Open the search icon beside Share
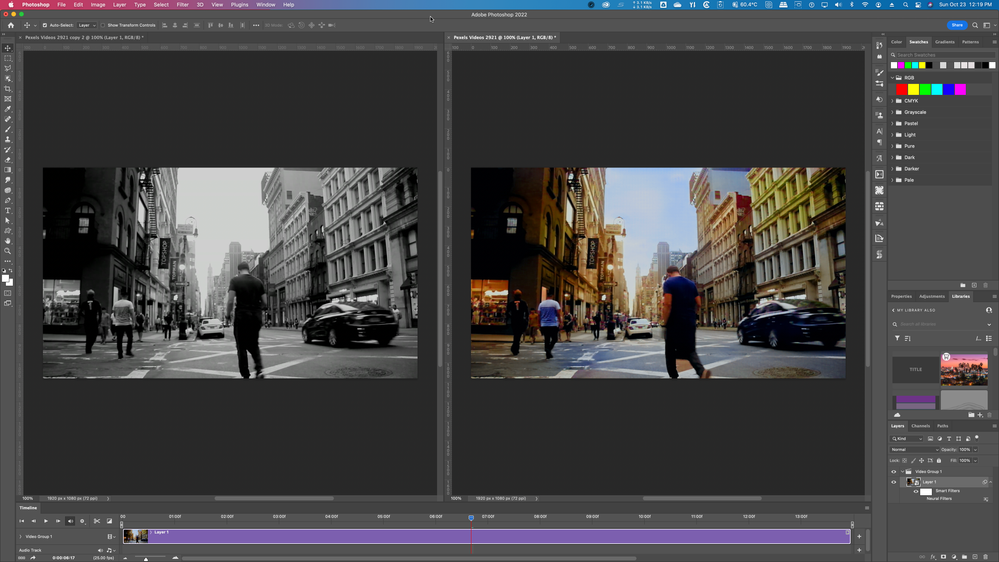 coord(975,25)
